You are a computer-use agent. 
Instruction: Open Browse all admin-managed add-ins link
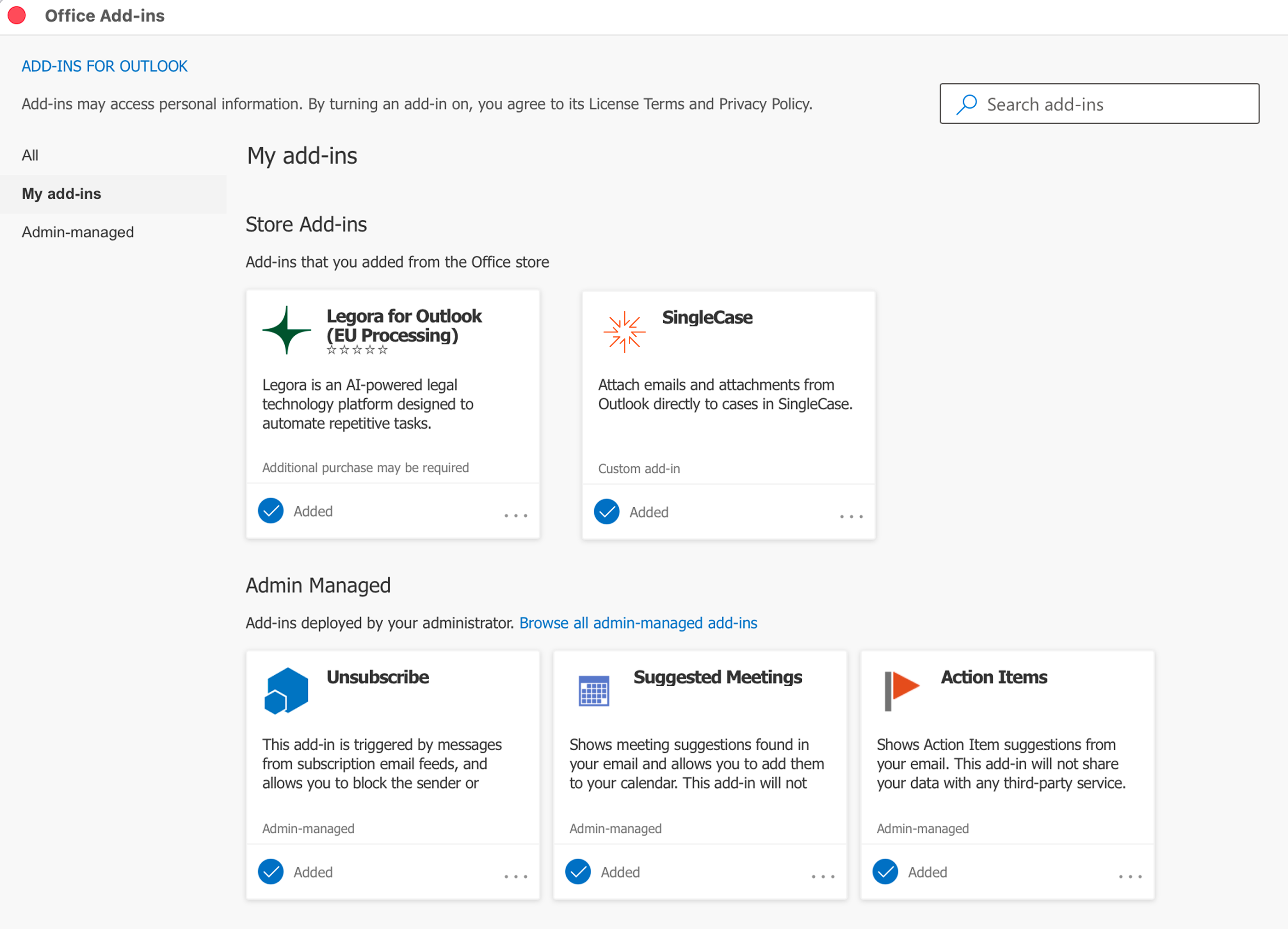638,623
